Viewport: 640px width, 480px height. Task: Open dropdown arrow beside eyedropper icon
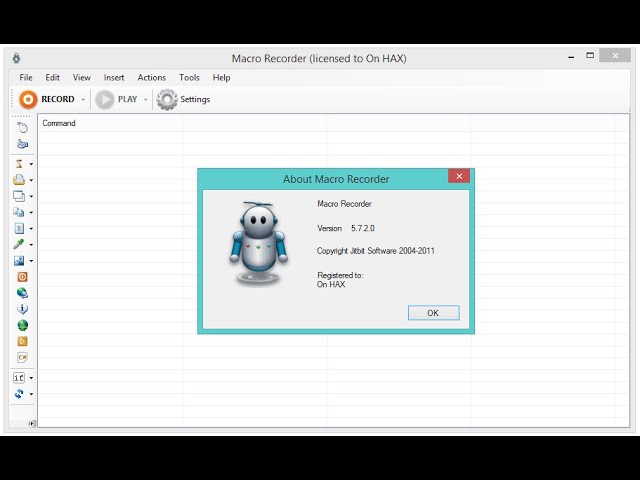click(31, 245)
